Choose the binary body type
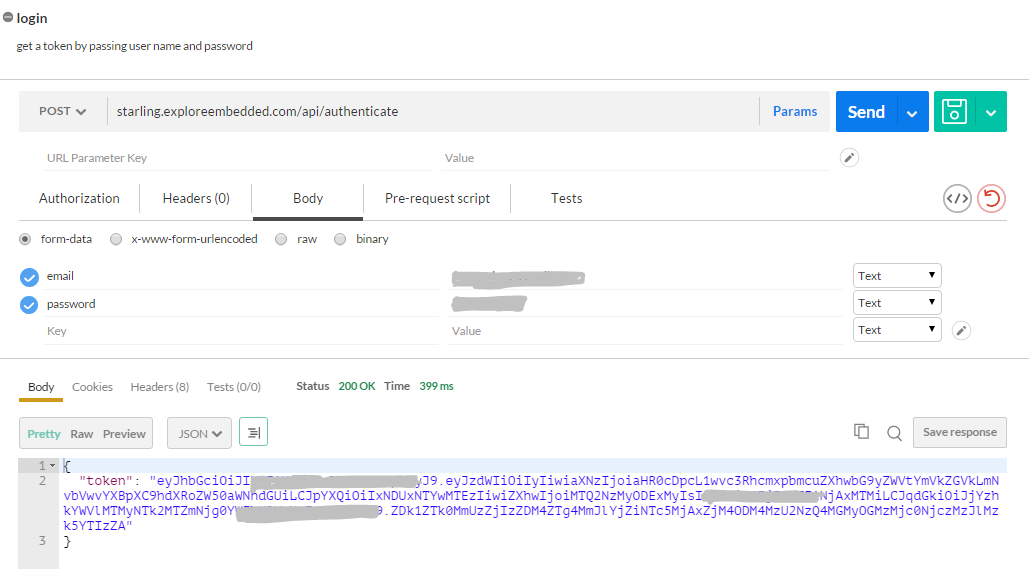The width and height of the screenshot is (1029, 569). point(340,239)
